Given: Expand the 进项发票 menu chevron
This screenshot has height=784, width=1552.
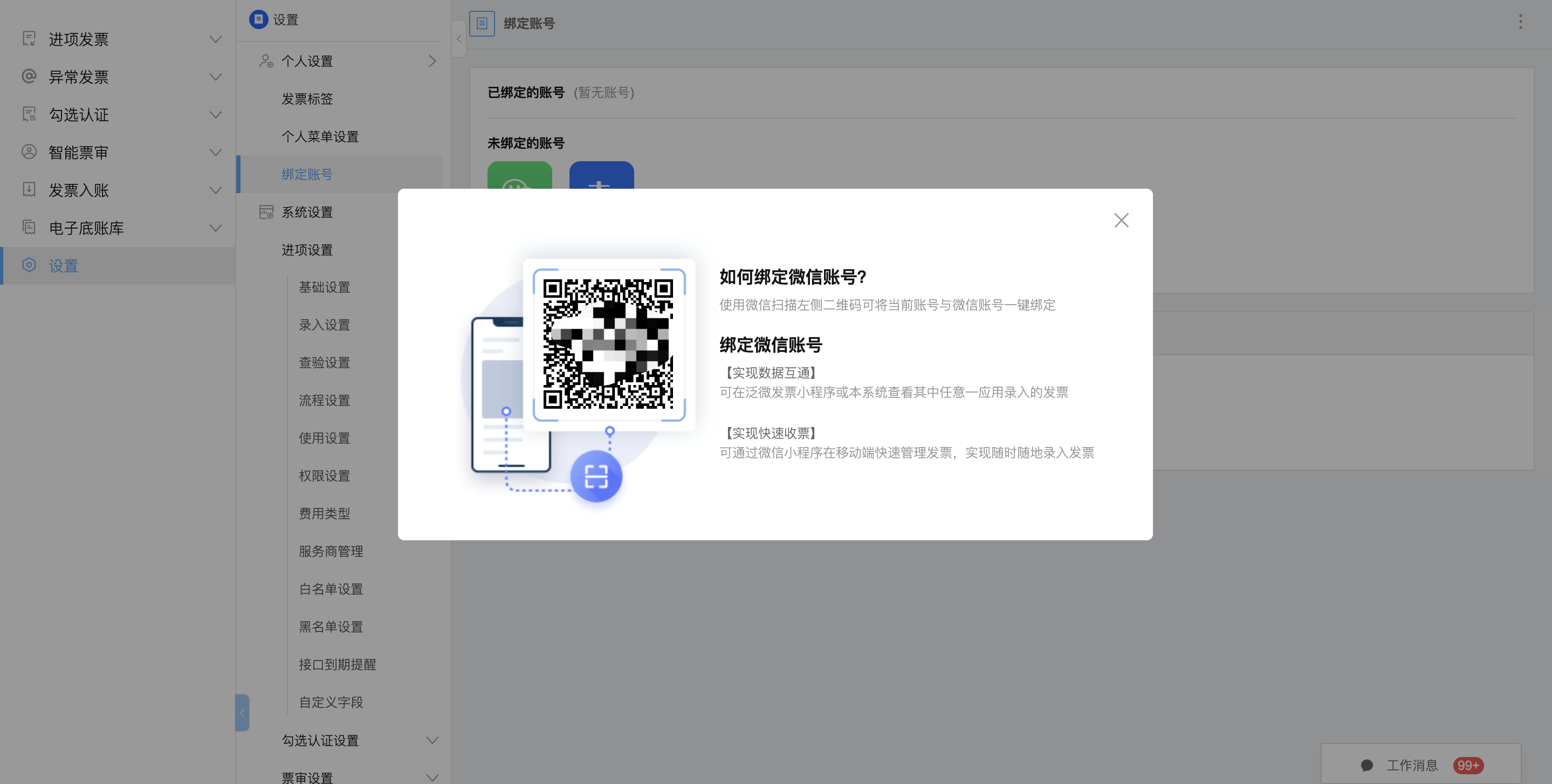Looking at the screenshot, I should pyautogui.click(x=215, y=39).
